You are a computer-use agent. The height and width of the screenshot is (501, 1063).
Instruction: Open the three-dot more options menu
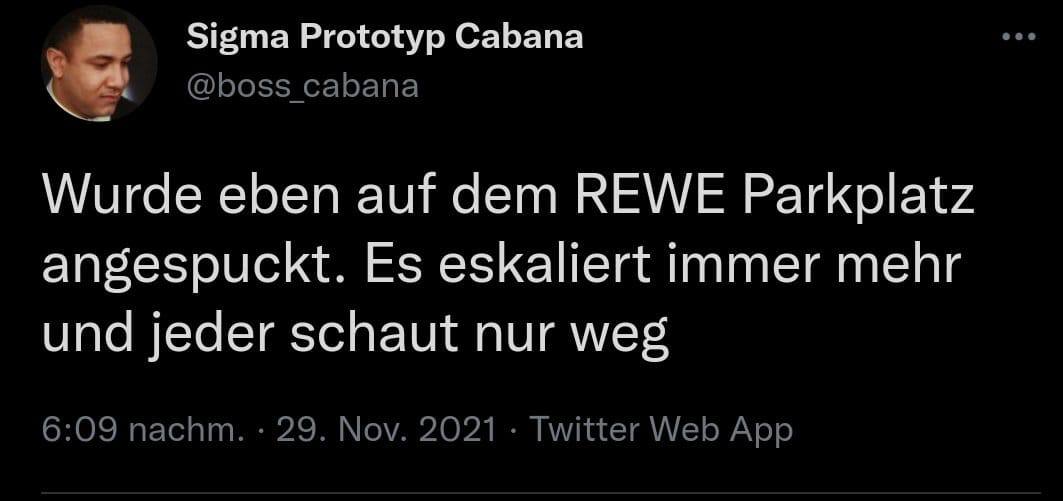(x=1019, y=37)
